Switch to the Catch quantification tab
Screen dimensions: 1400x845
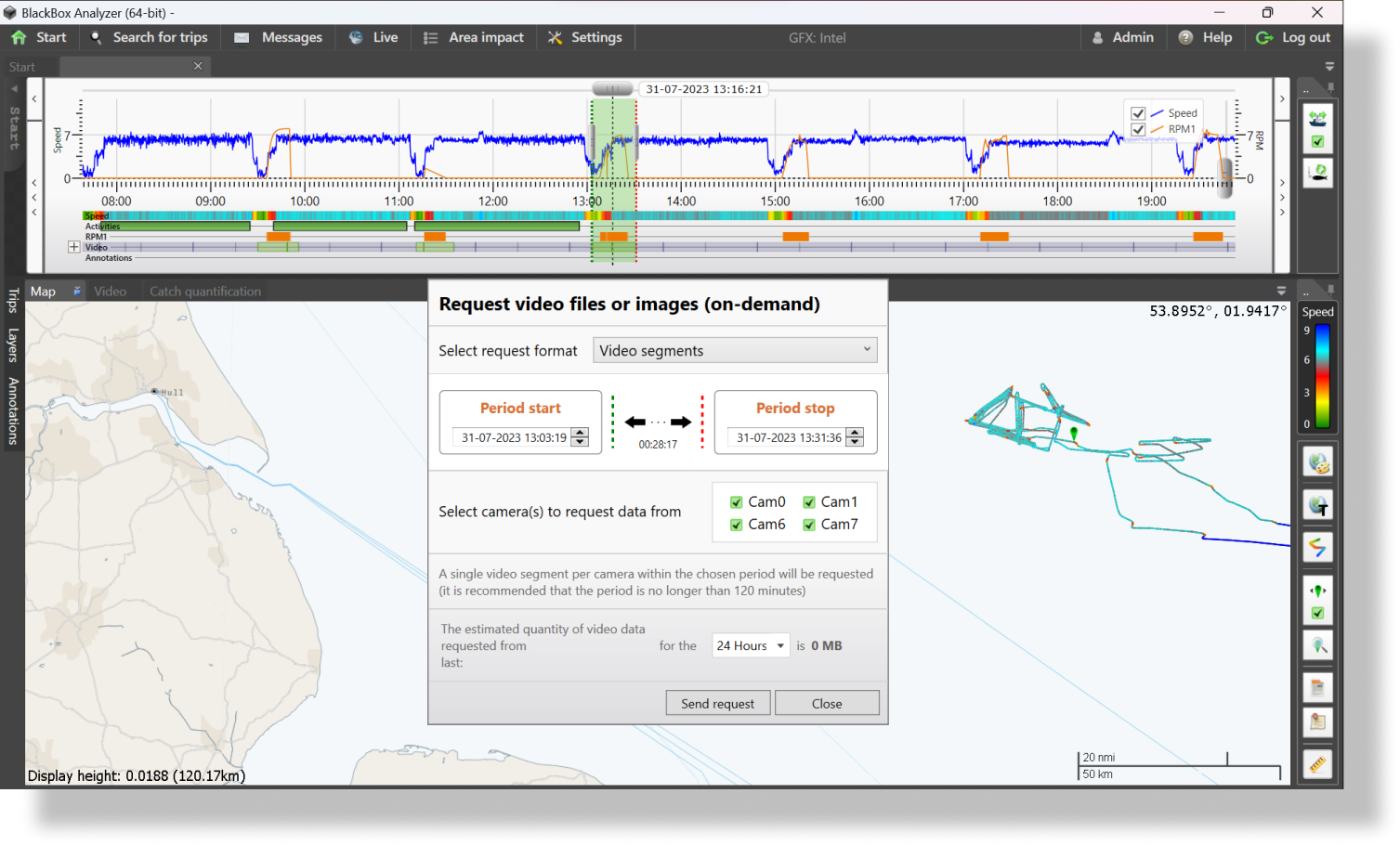click(x=205, y=292)
